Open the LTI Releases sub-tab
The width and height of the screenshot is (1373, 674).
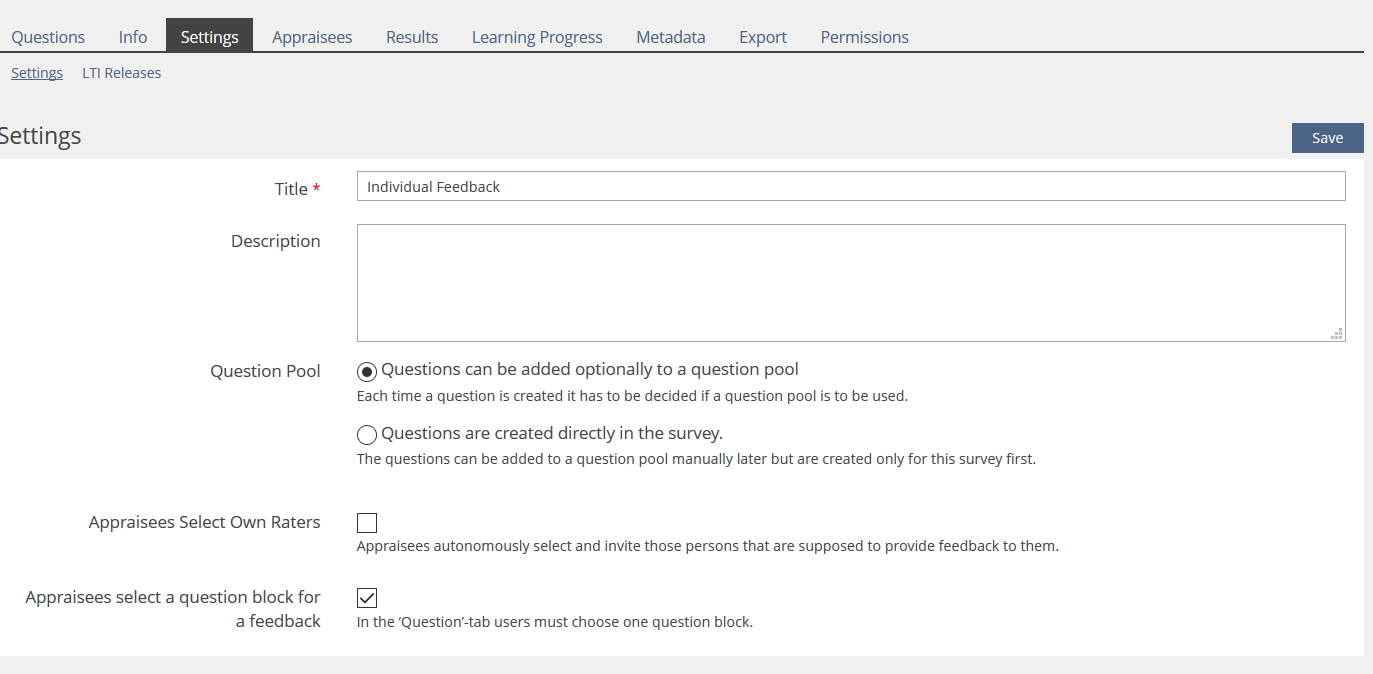pyautogui.click(x=121, y=73)
